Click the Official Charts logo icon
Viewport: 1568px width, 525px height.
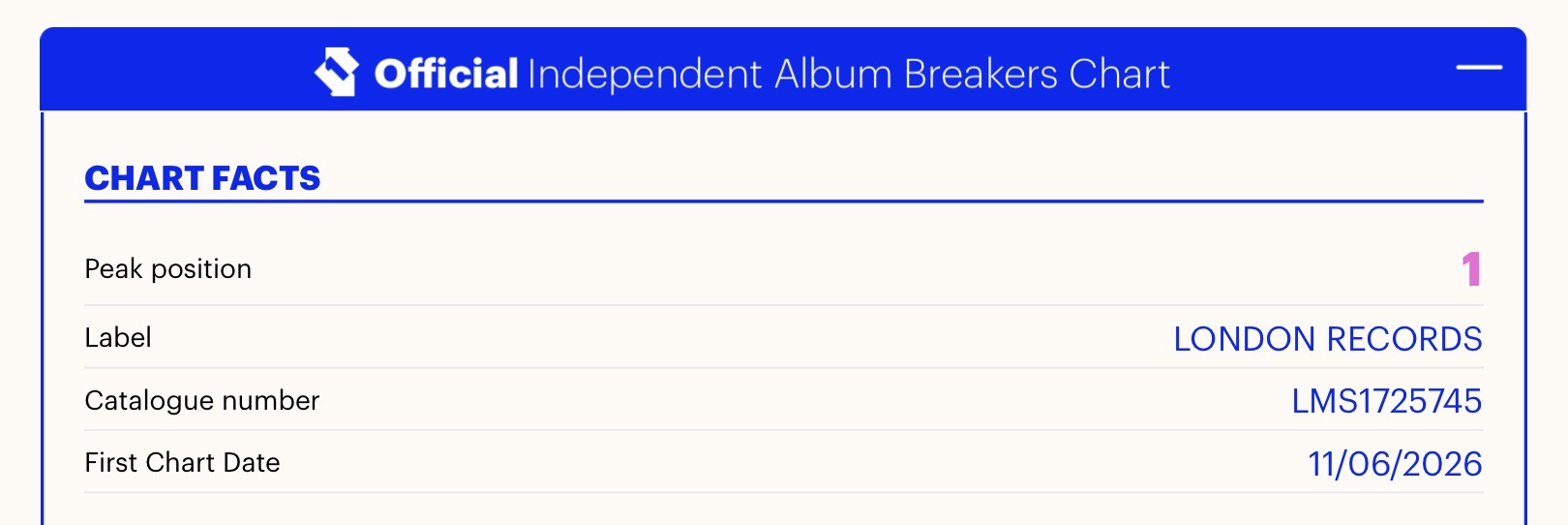pyautogui.click(x=337, y=73)
